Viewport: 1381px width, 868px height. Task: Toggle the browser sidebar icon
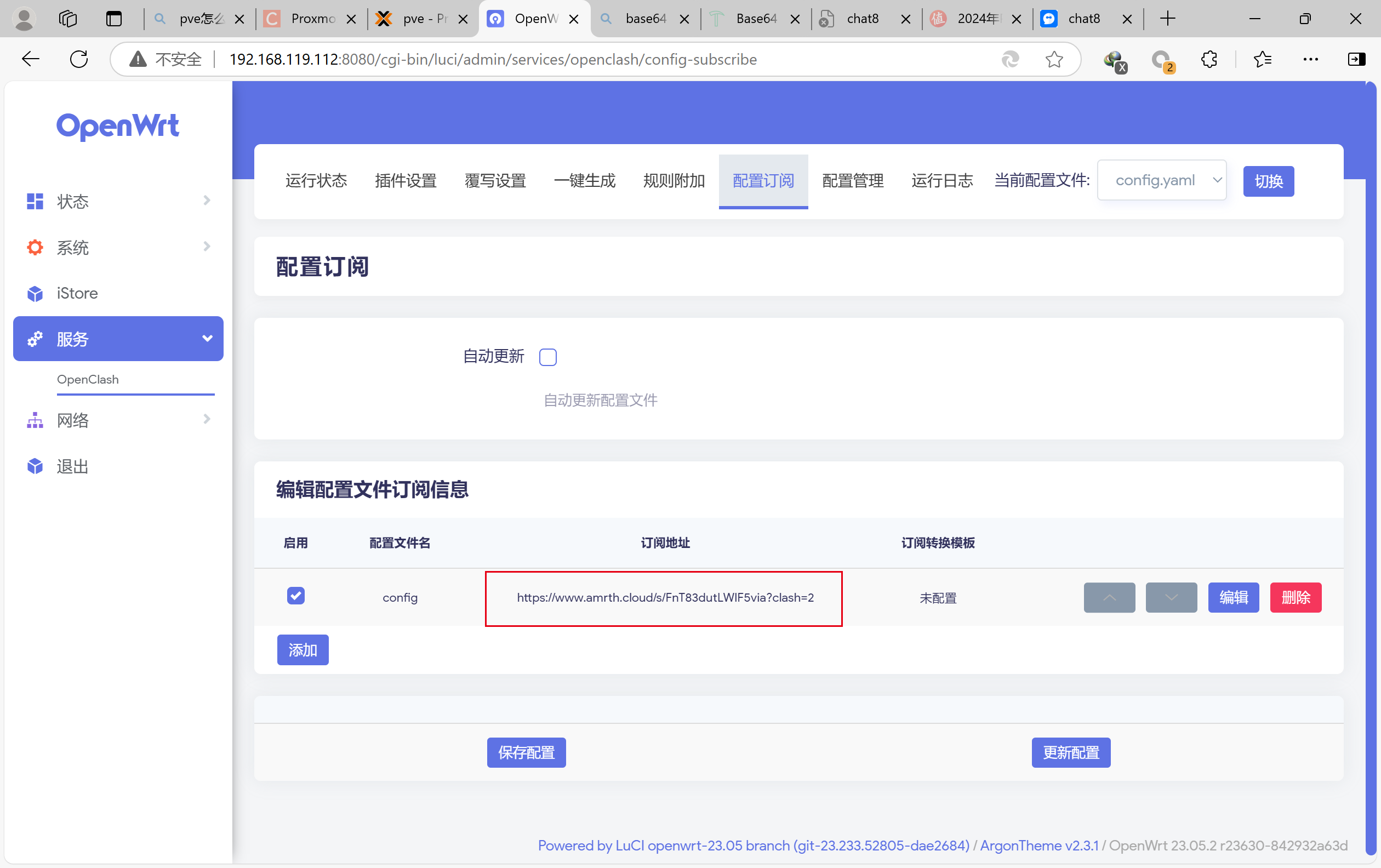[x=1356, y=59]
